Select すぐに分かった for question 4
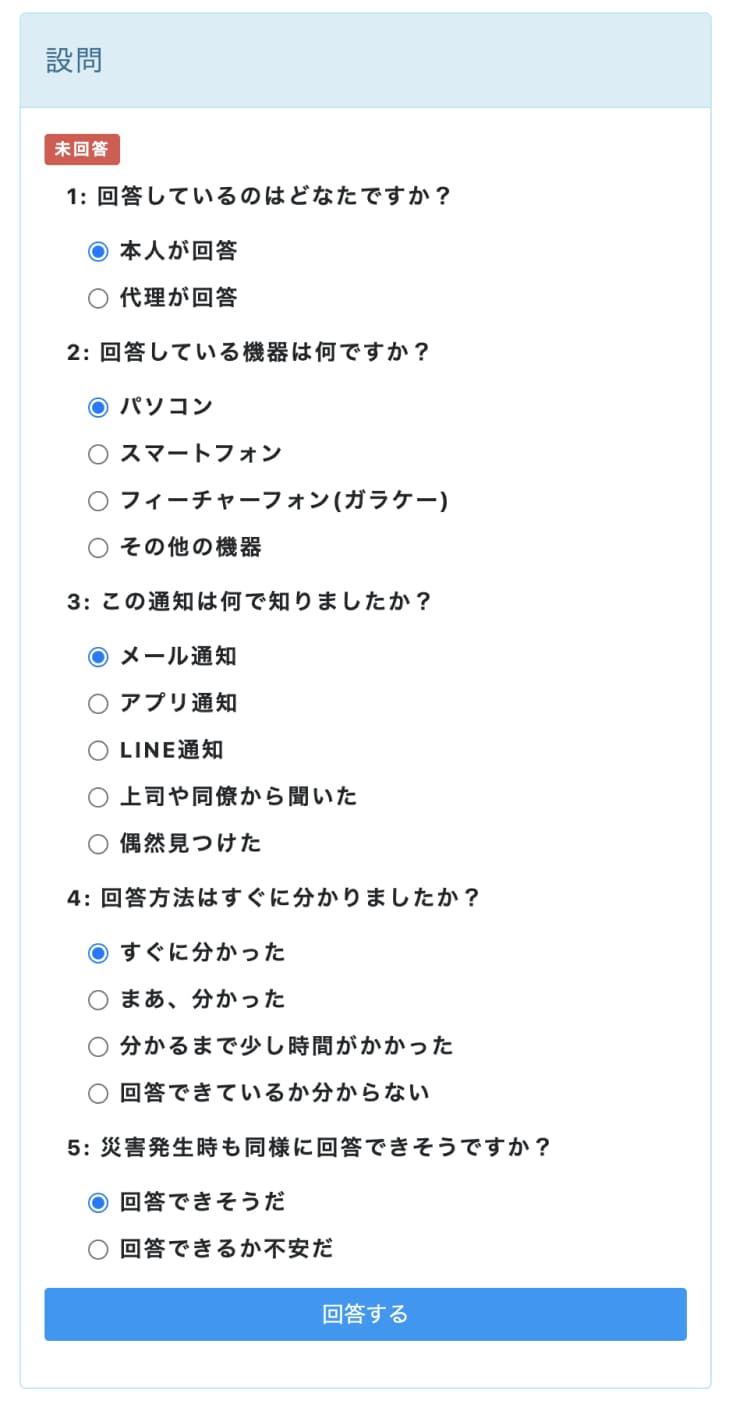The width and height of the screenshot is (736, 1428). tap(97, 952)
